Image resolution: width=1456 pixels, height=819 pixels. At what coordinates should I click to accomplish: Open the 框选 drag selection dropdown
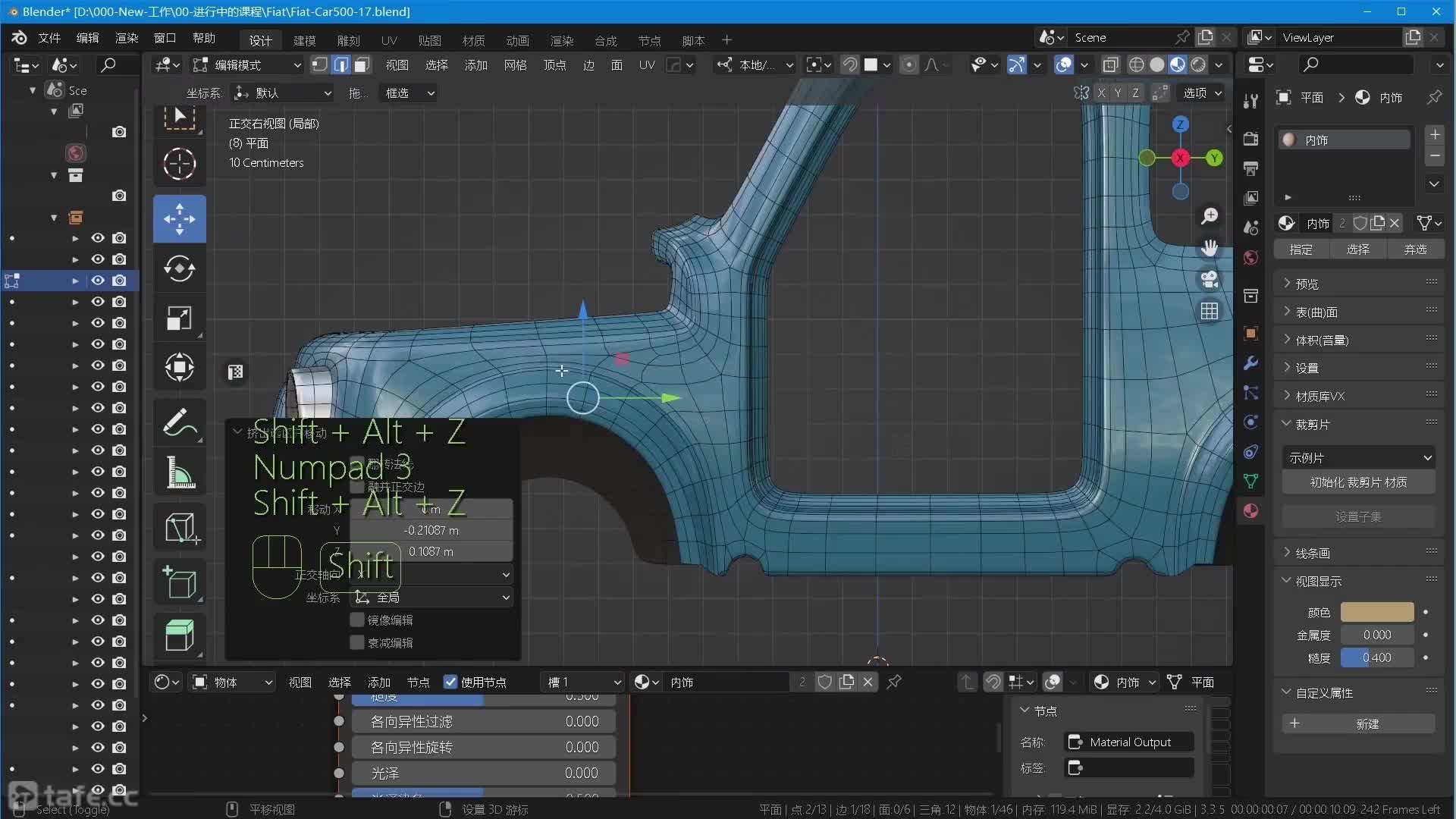[x=408, y=93]
